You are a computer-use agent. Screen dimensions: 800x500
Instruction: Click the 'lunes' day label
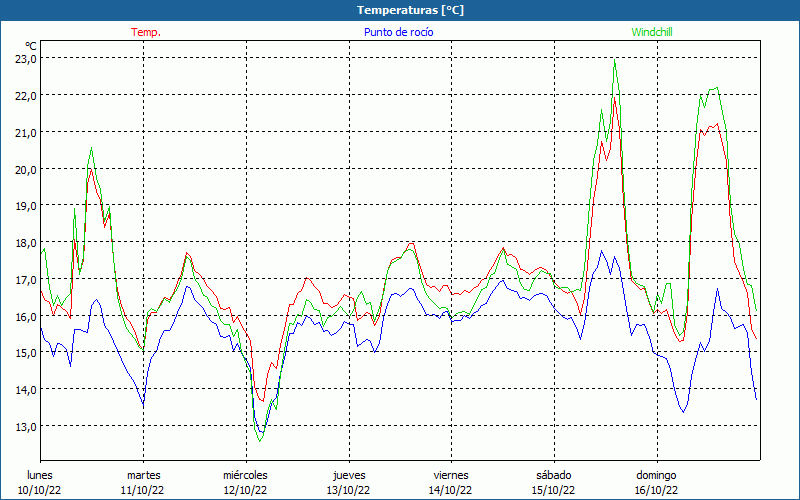click(40, 475)
